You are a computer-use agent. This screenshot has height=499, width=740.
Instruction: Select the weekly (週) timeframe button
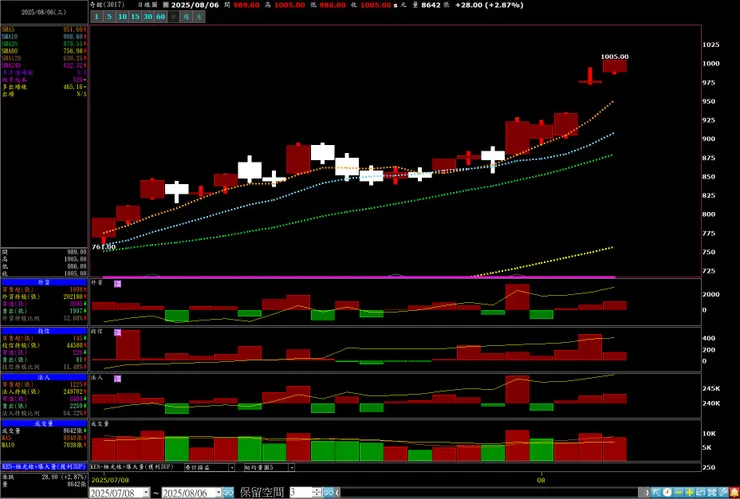186,17
